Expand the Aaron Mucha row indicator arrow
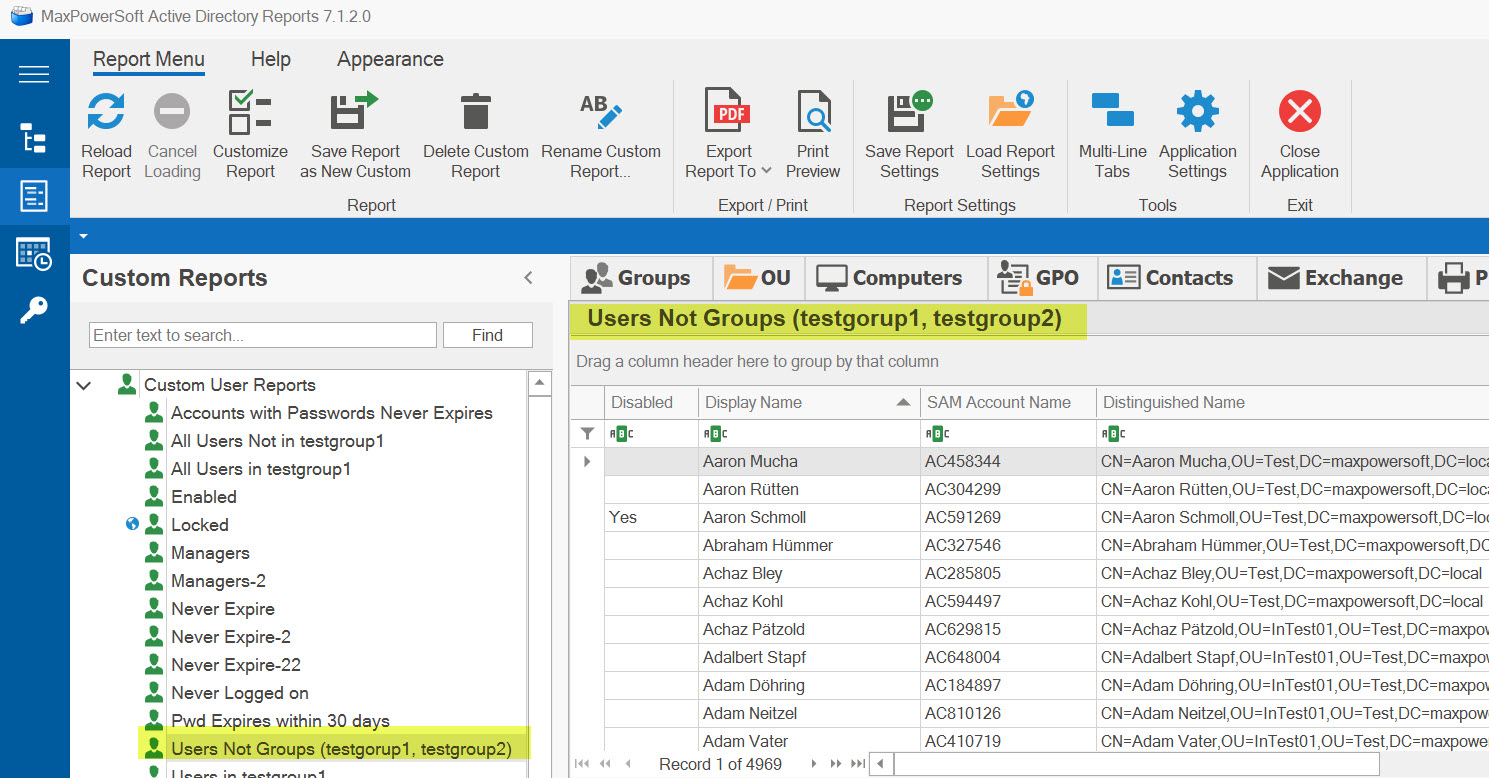 point(587,462)
